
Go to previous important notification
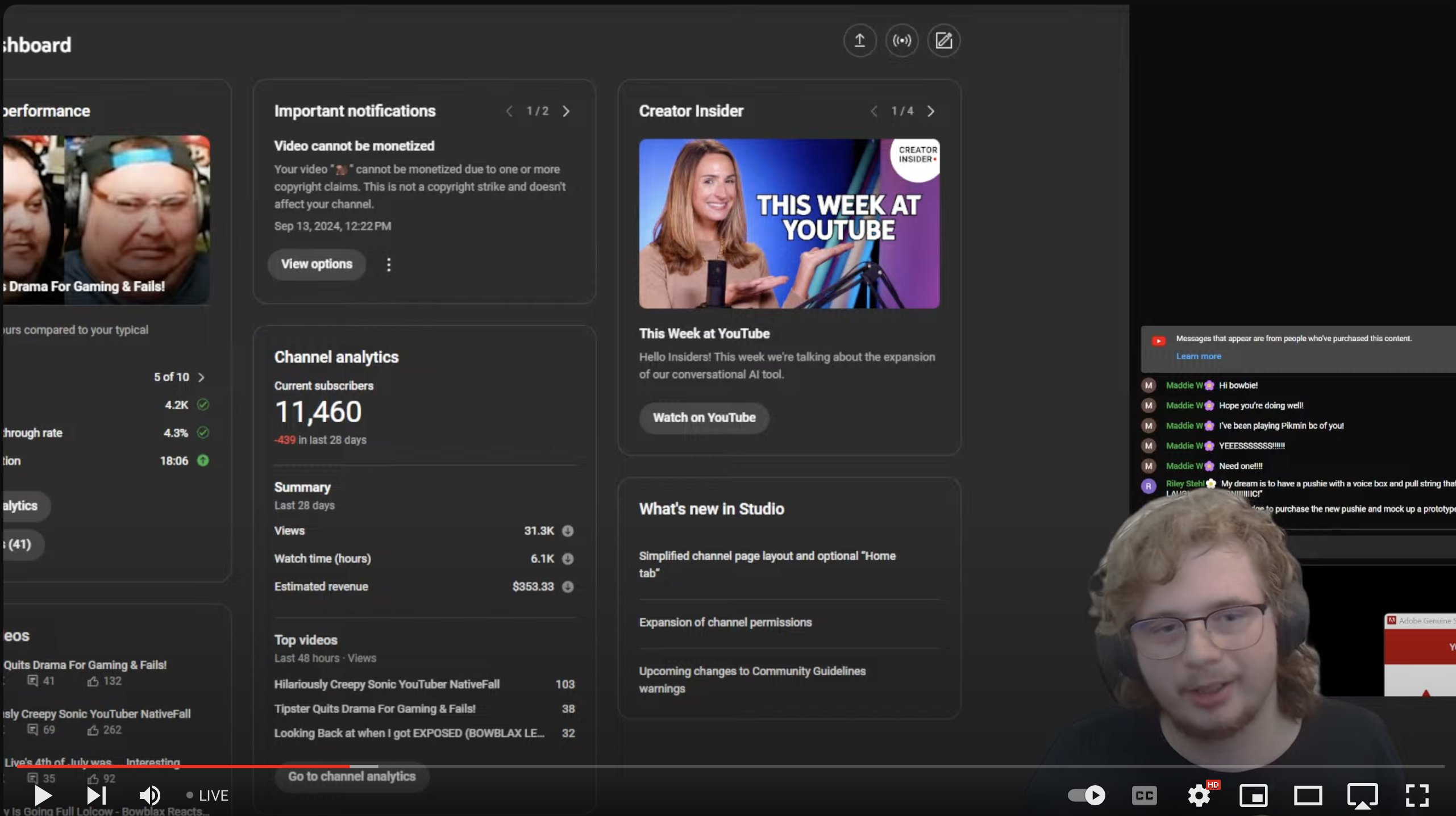coord(509,111)
